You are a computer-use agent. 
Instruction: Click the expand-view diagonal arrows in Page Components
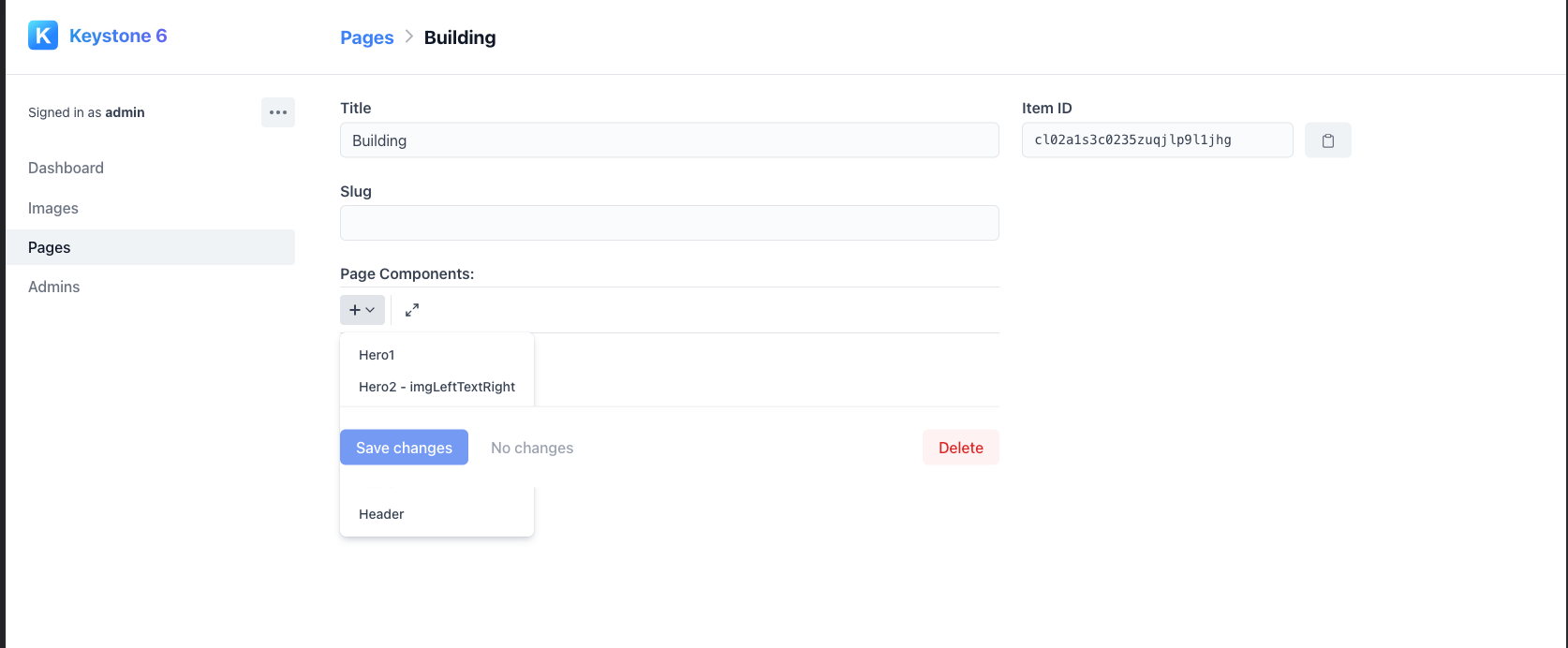411,309
